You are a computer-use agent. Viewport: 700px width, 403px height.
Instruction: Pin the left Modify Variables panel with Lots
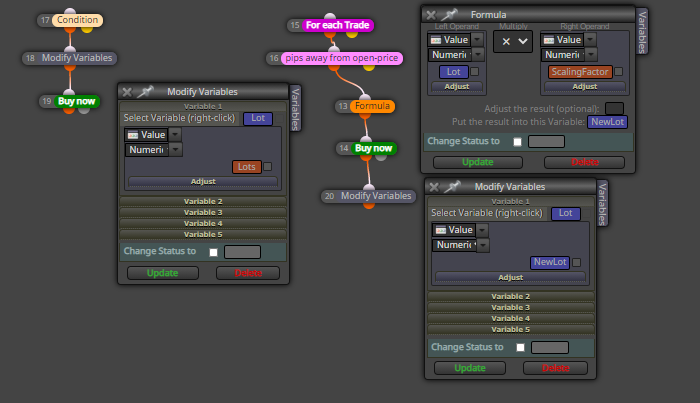click(145, 91)
